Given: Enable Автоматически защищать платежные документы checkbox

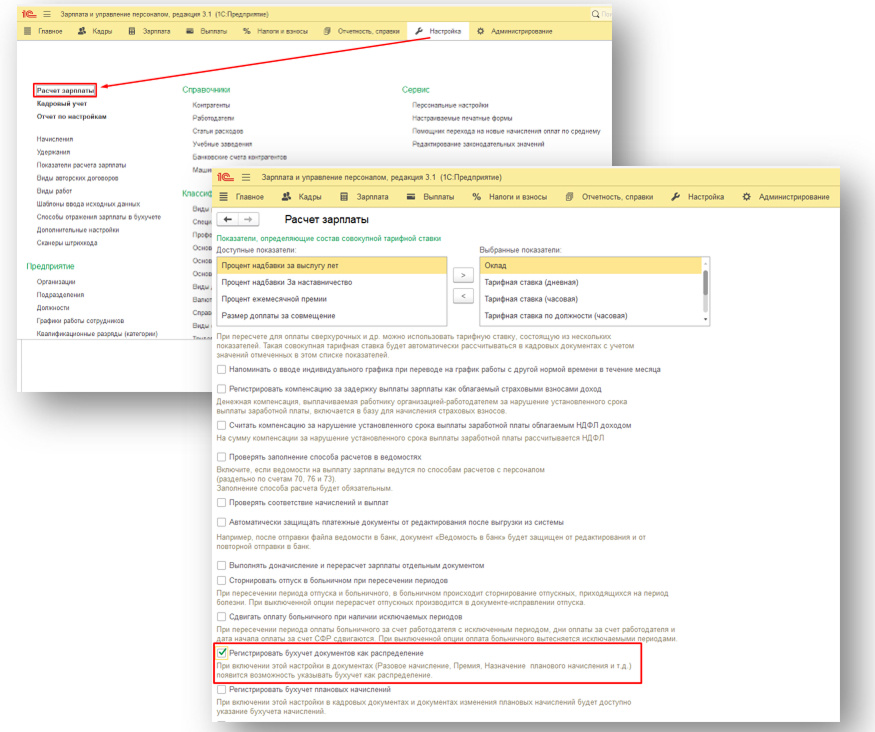Looking at the screenshot, I should click(222, 522).
